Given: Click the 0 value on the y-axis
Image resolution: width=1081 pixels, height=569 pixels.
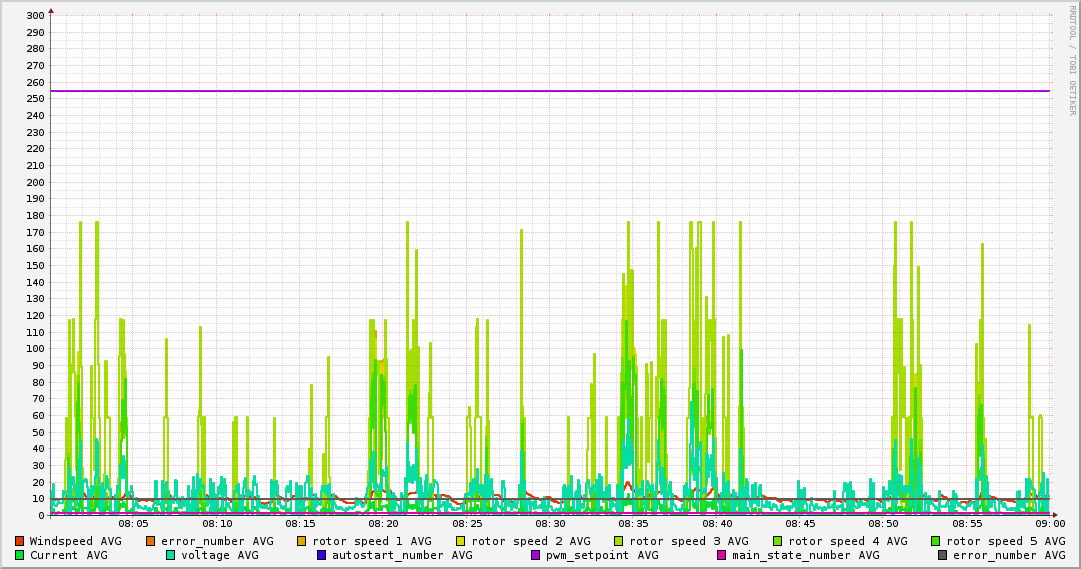Looking at the screenshot, I should [41, 515].
